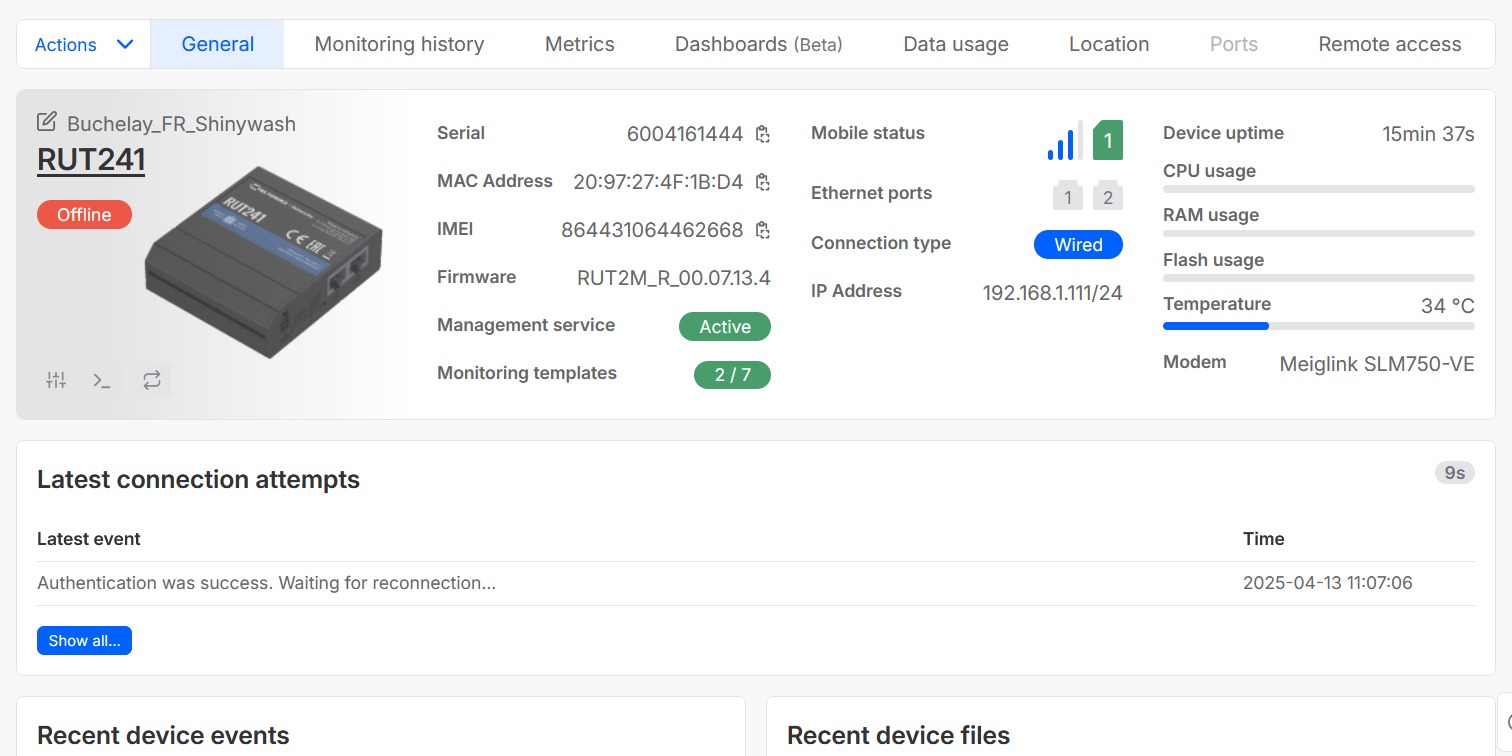Click the 9s refresh countdown badge

(1454, 473)
